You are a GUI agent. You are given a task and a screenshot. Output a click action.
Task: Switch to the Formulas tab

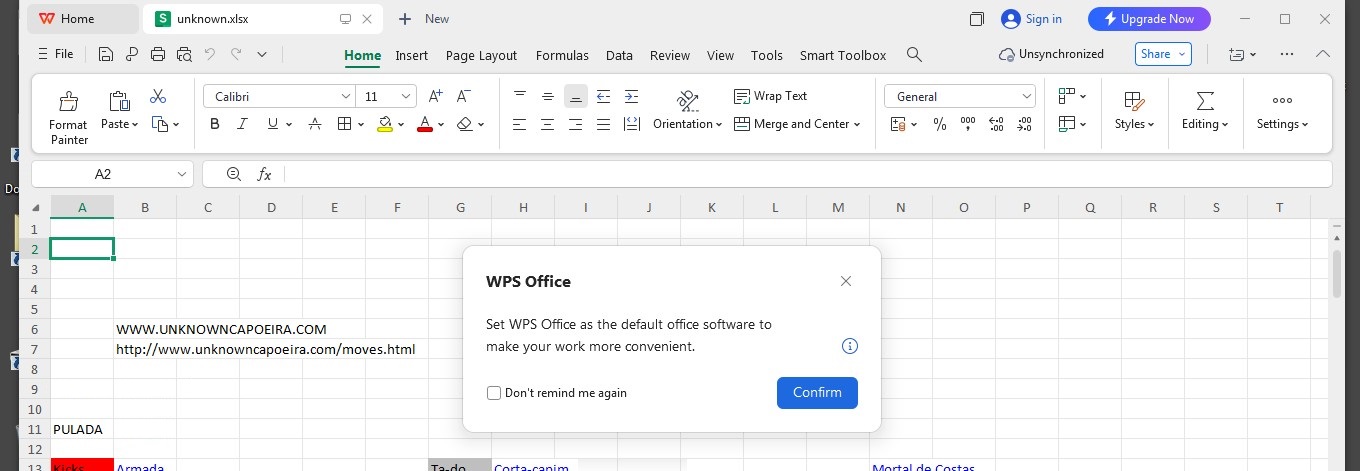pyautogui.click(x=562, y=55)
